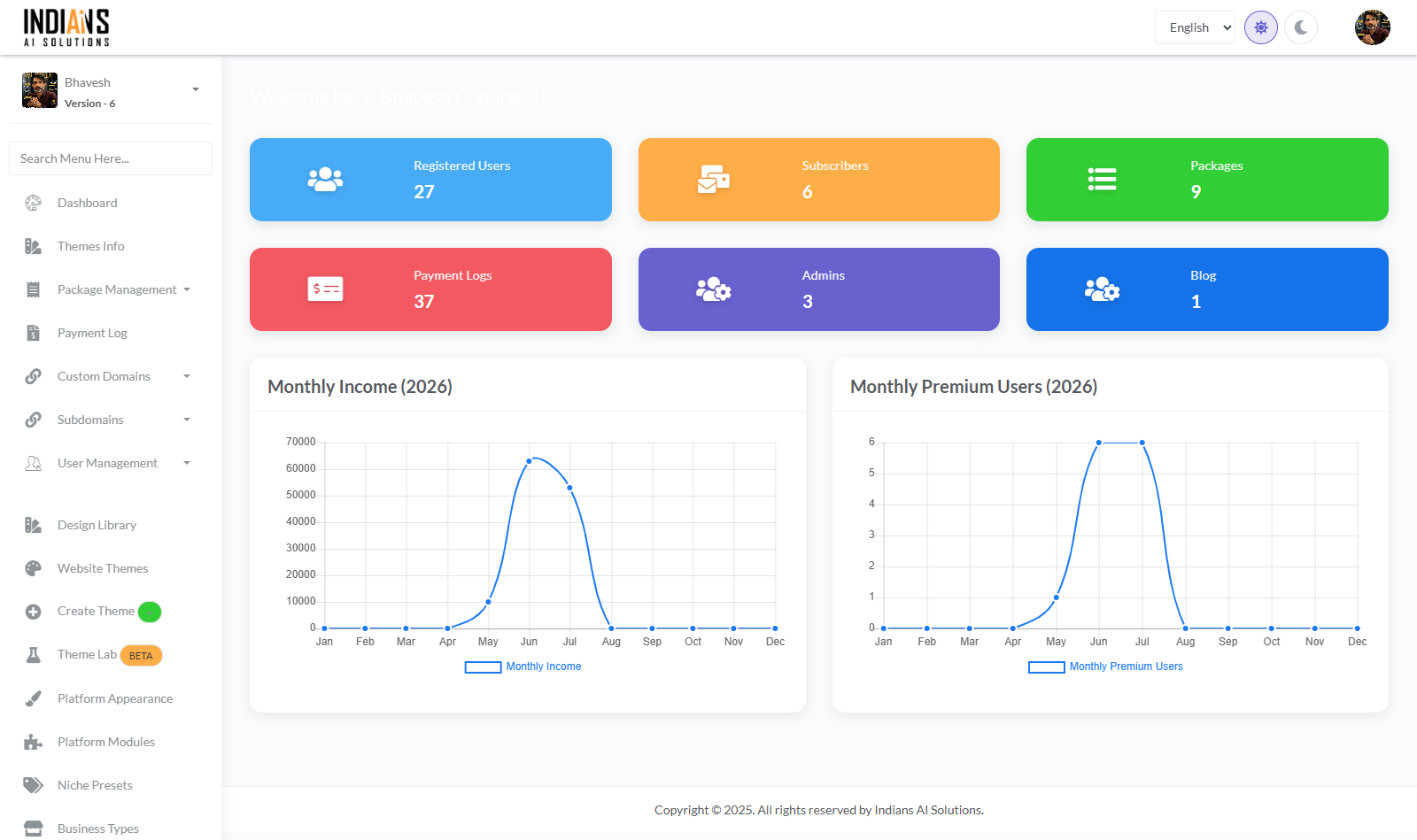Toggle Monthly Income legend series
Screen dimensions: 1417x840
[523, 667]
